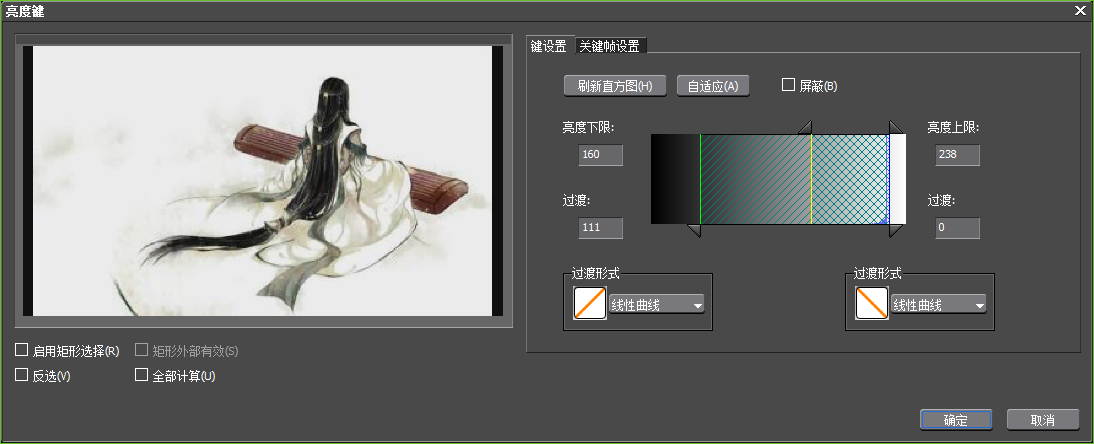Check the 反选(V) option
1094x444 pixels.
click(x=22, y=376)
